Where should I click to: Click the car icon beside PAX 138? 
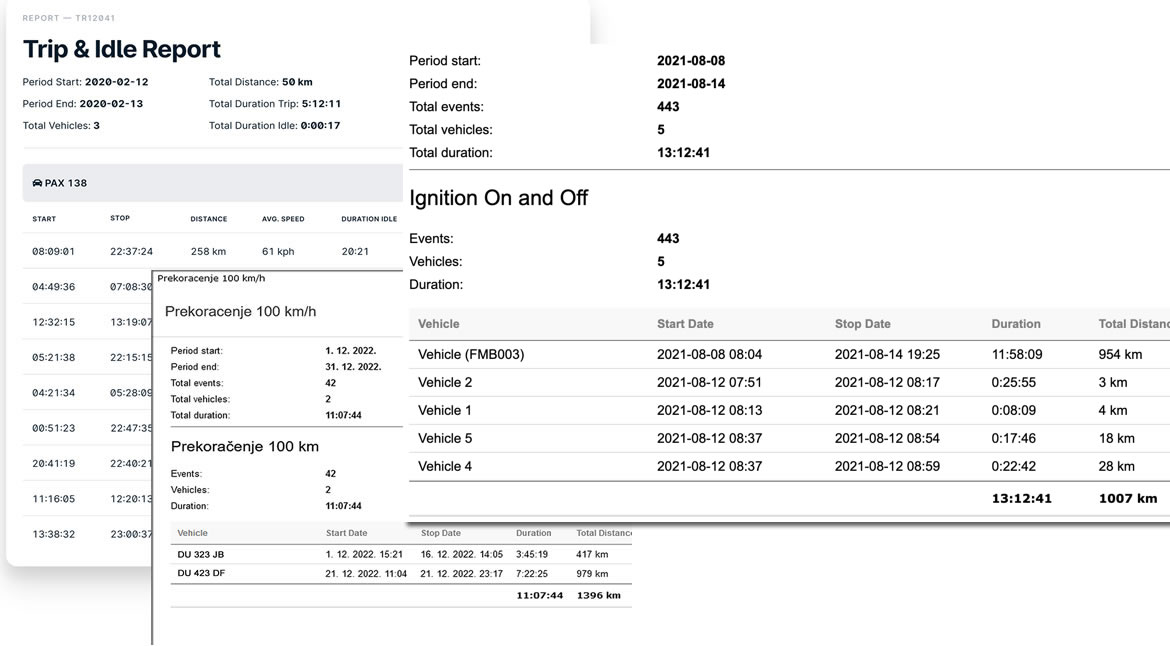click(37, 183)
